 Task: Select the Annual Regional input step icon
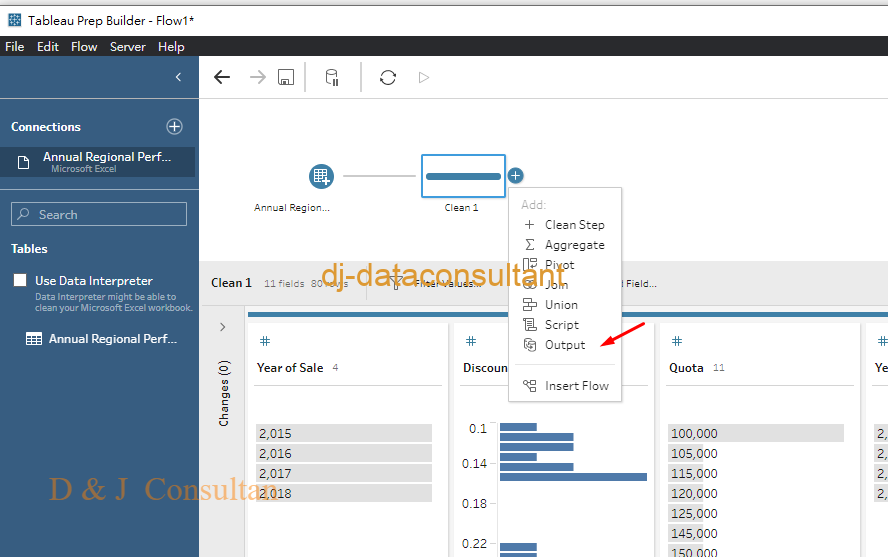tap(321, 176)
